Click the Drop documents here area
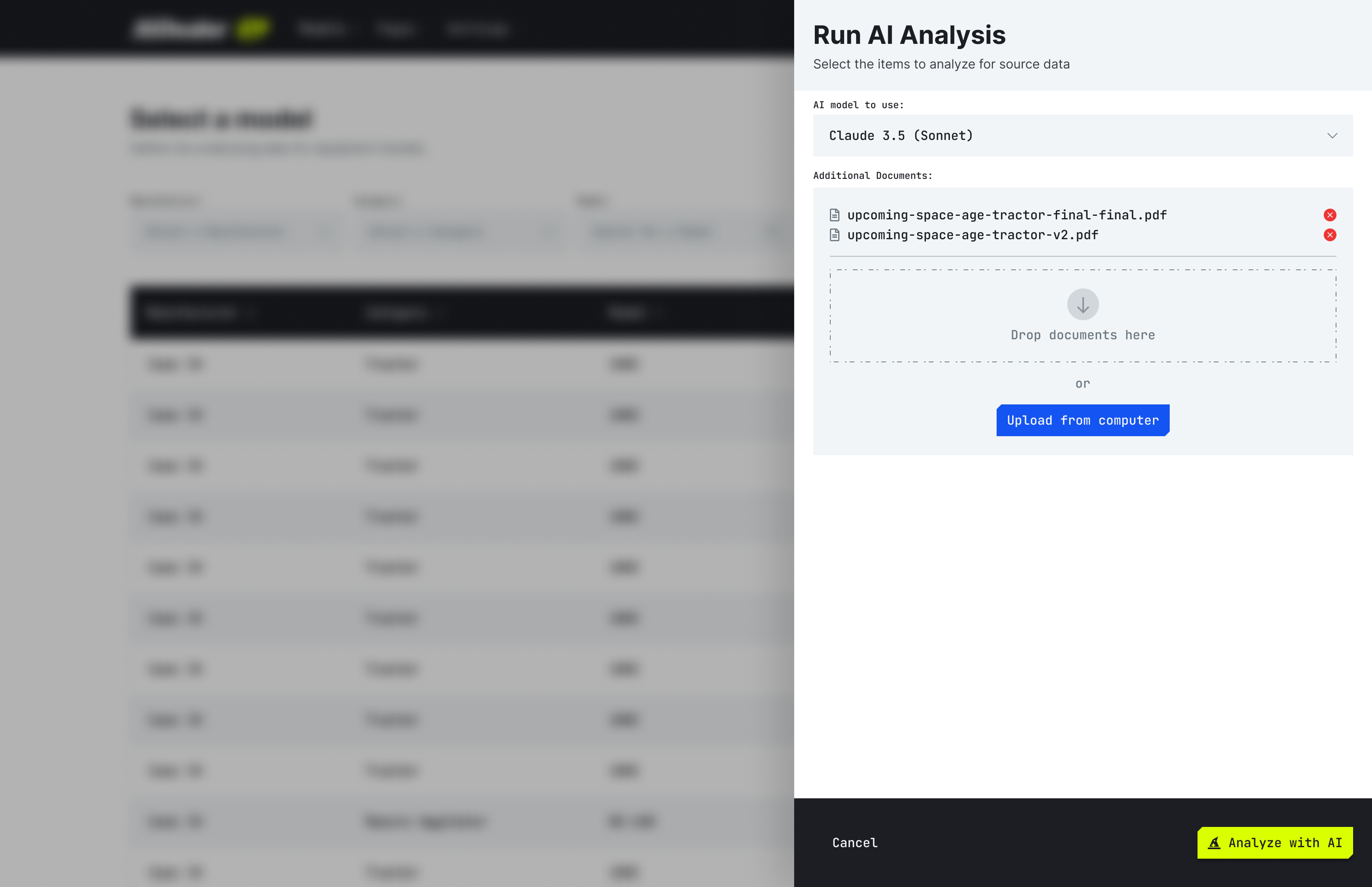The width and height of the screenshot is (1372, 887). (1082, 335)
